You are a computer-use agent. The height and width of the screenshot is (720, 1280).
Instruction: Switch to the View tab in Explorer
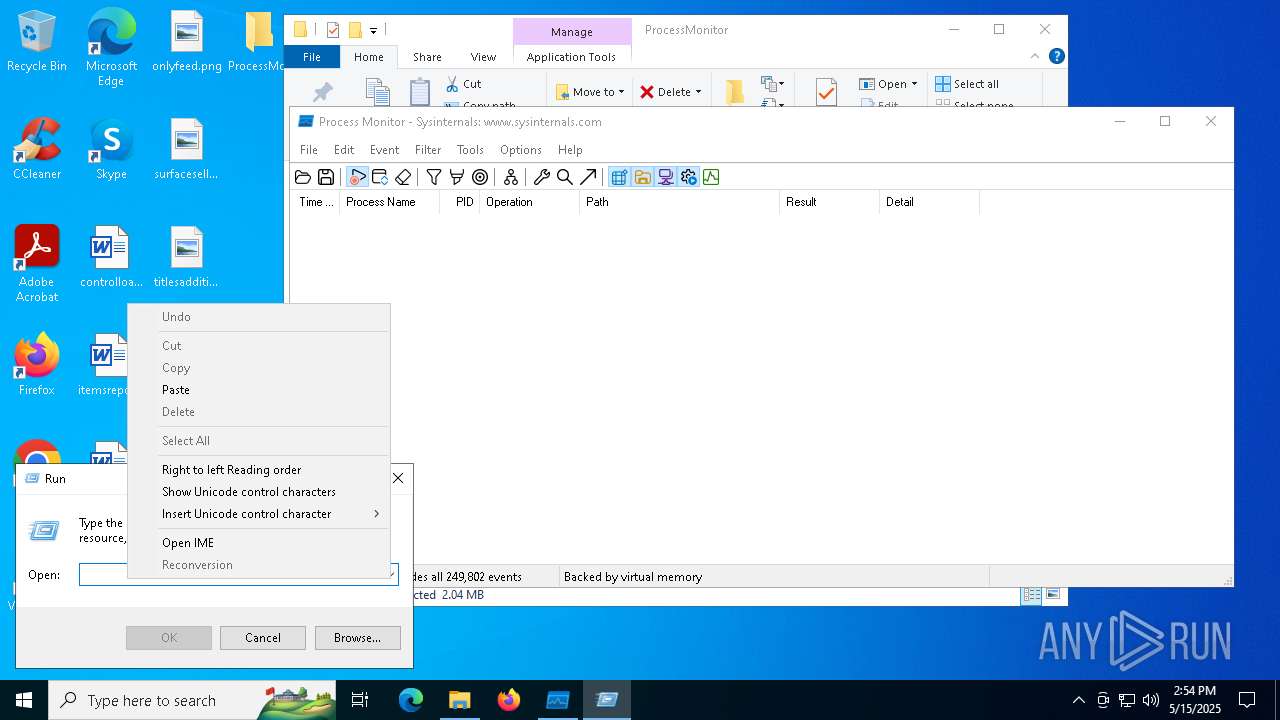click(483, 57)
